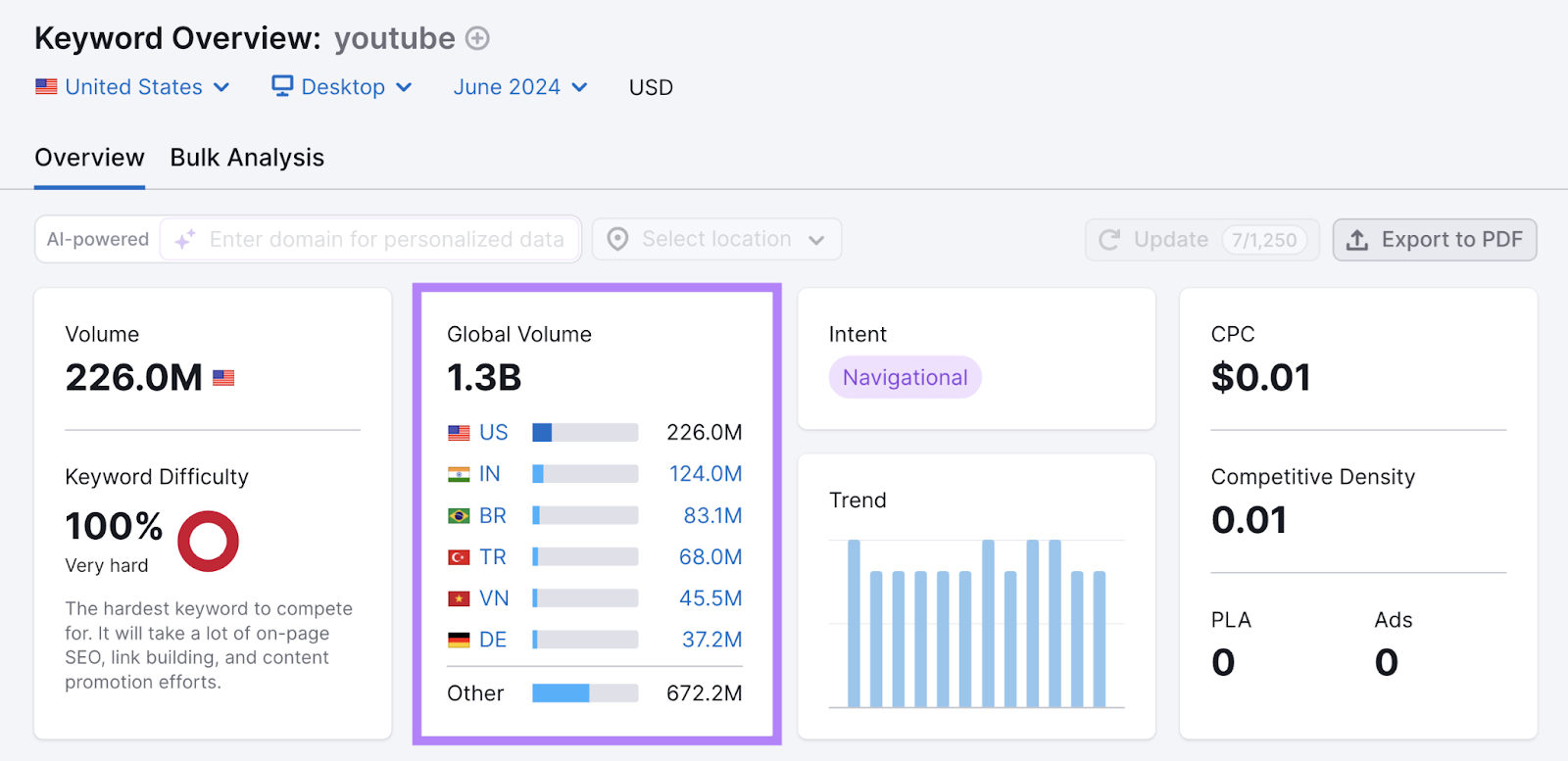Click the plus icon next to youtube keyword
The image size is (1568, 761).
477,38
